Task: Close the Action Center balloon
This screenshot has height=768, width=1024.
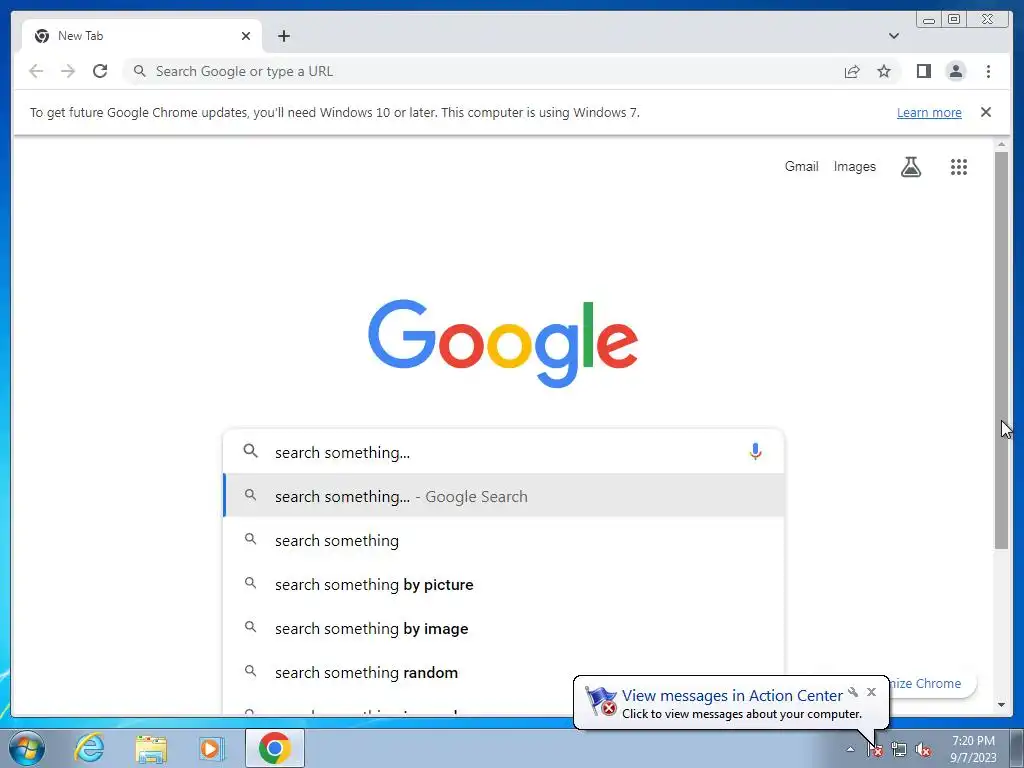Action: (x=871, y=692)
